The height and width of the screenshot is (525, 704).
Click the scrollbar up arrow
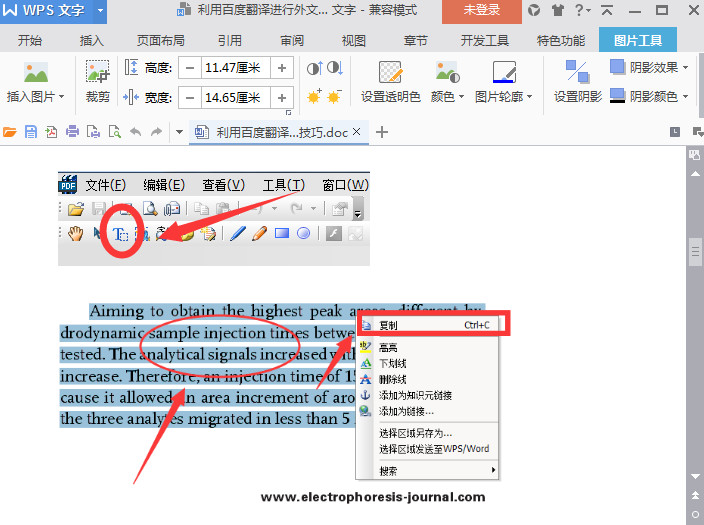click(695, 173)
